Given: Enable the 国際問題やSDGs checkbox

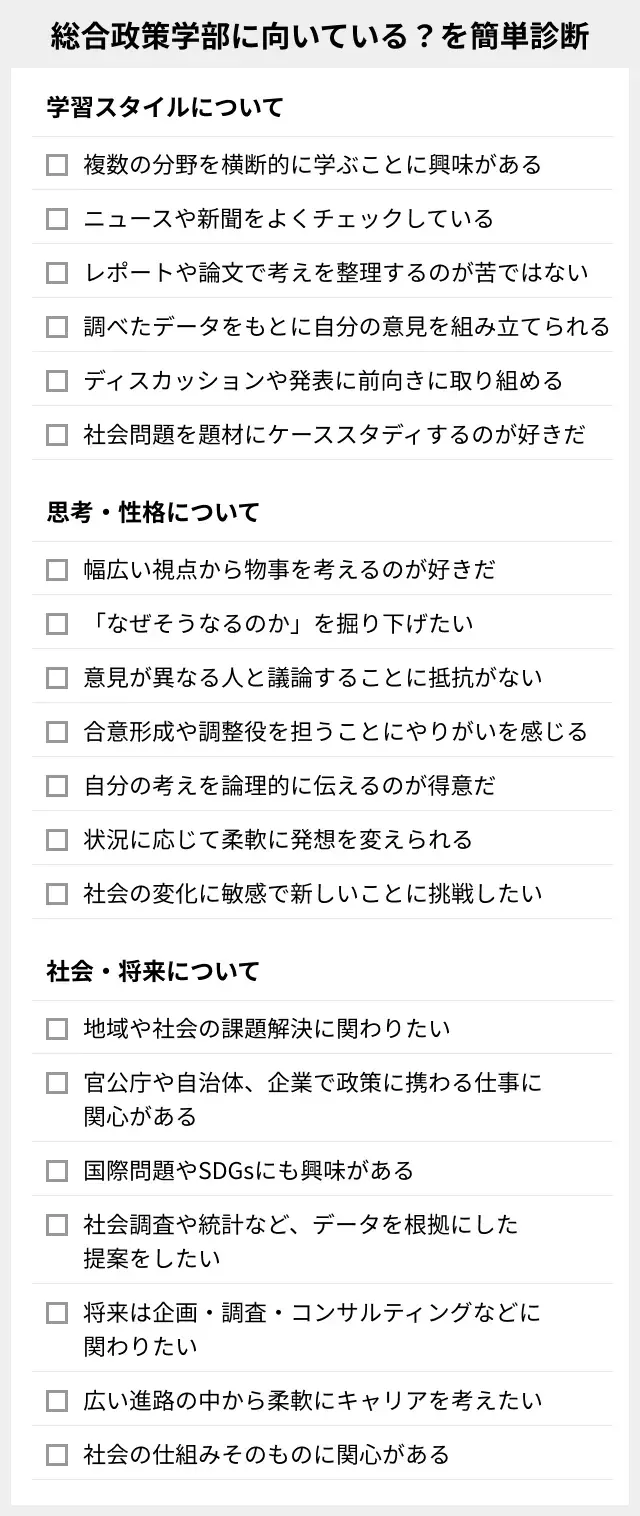Looking at the screenshot, I should coord(57,1170).
